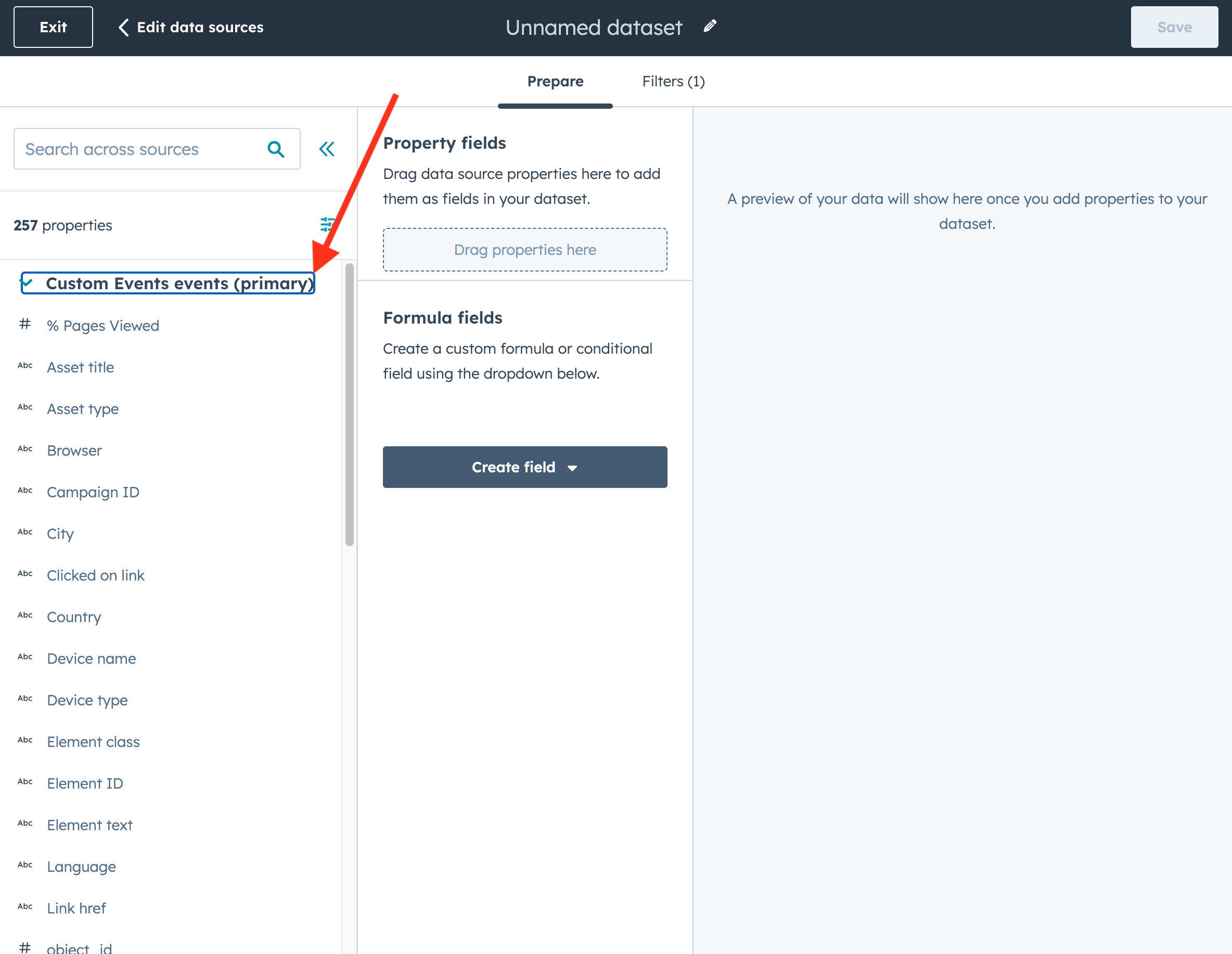1232x954 pixels.
Task: Click the Exit button
Action: 53,27
